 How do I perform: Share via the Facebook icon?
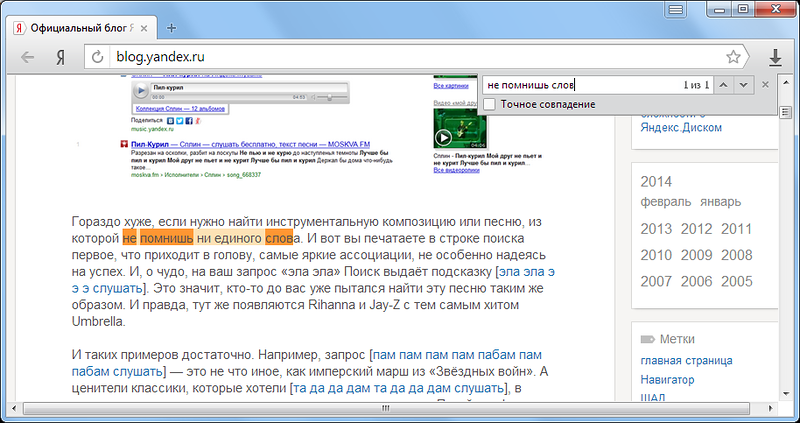click(x=189, y=121)
